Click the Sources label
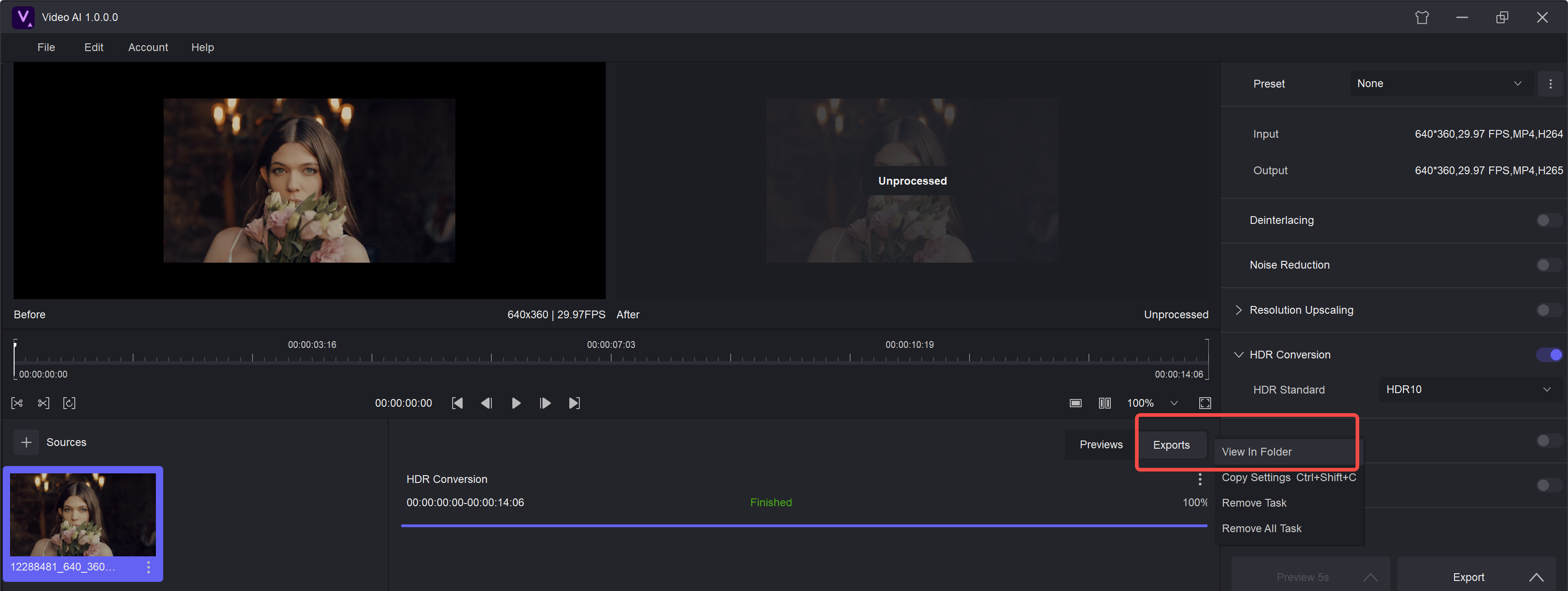Screen dimensions: 1568x591 click(x=67, y=442)
